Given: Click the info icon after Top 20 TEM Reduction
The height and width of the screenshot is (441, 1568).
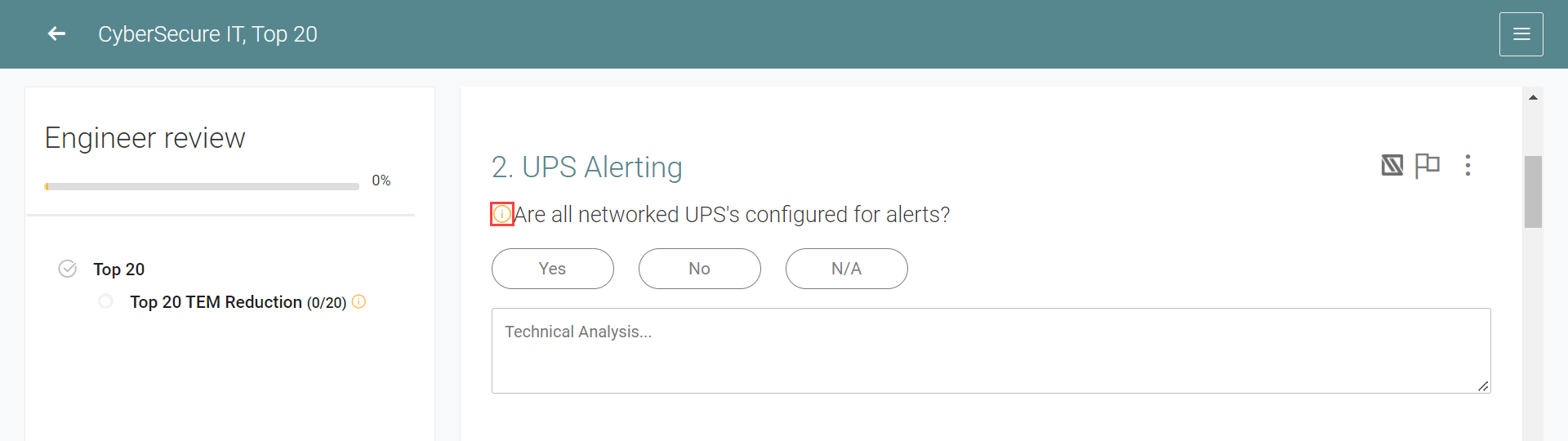Looking at the screenshot, I should click(x=359, y=302).
